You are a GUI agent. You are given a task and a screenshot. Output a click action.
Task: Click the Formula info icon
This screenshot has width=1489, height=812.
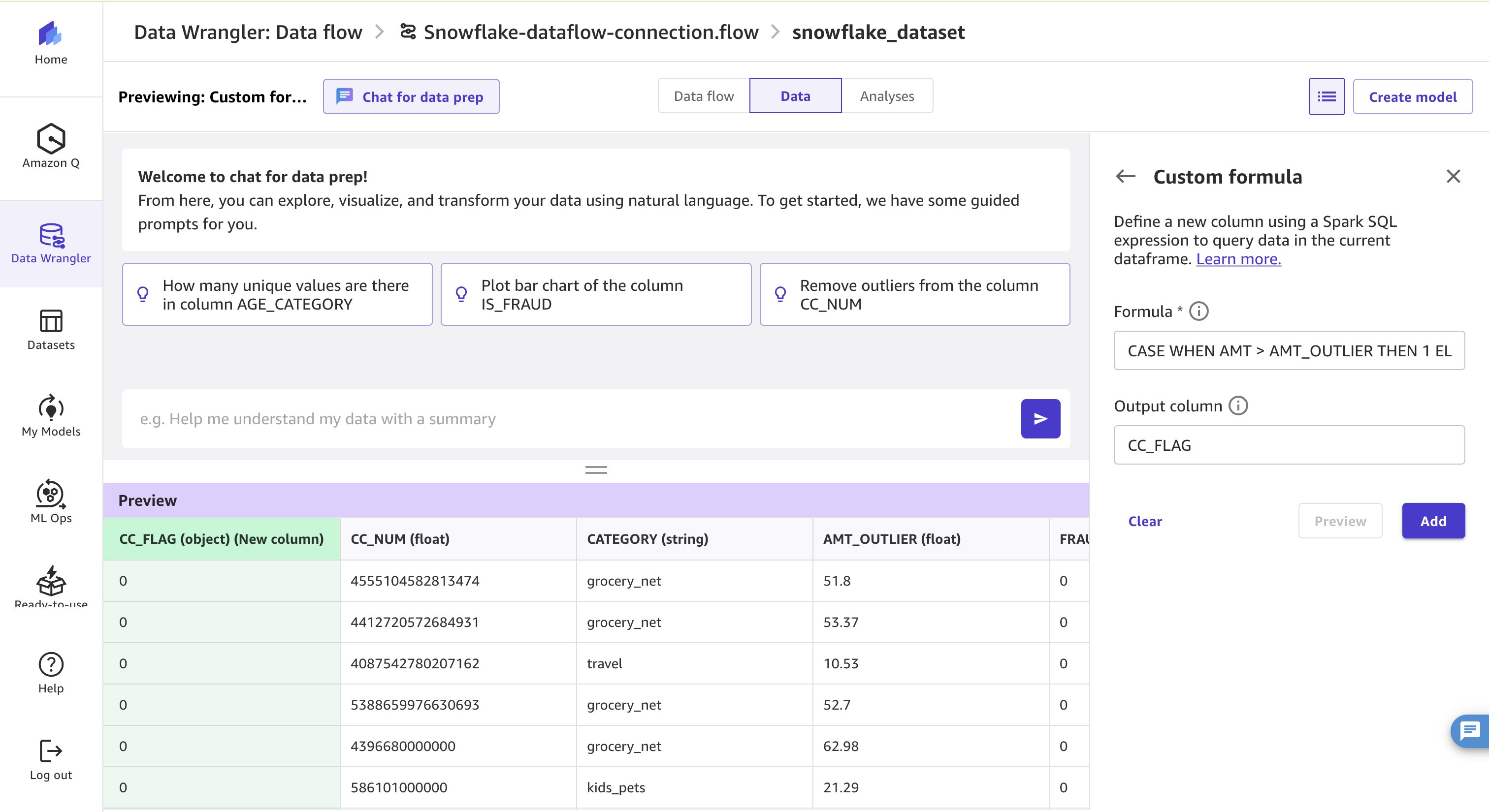[x=1199, y=312]
